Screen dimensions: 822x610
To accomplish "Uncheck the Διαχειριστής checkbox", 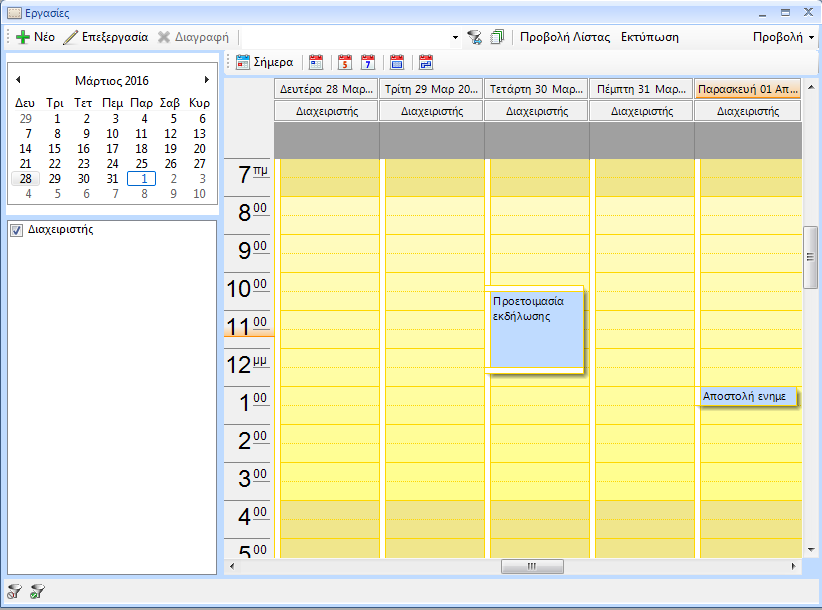I will pos(16,230).
